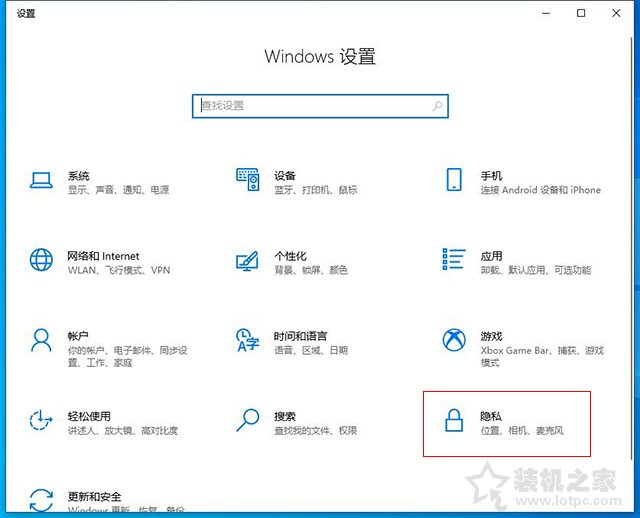Focus the 查找设置 search field

[320, 106]
